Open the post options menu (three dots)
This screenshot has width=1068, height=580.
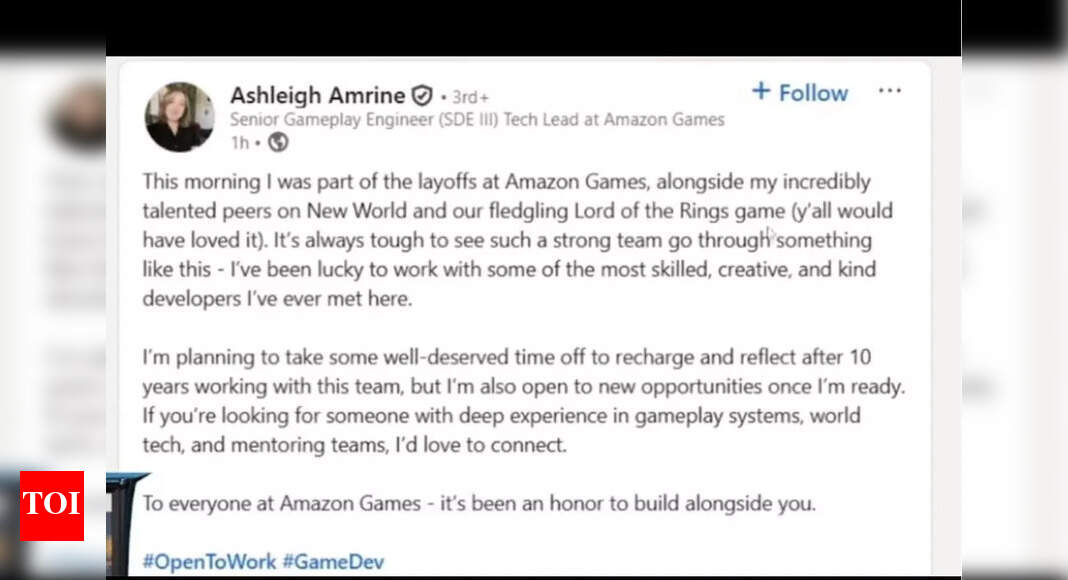click(890, 90)
